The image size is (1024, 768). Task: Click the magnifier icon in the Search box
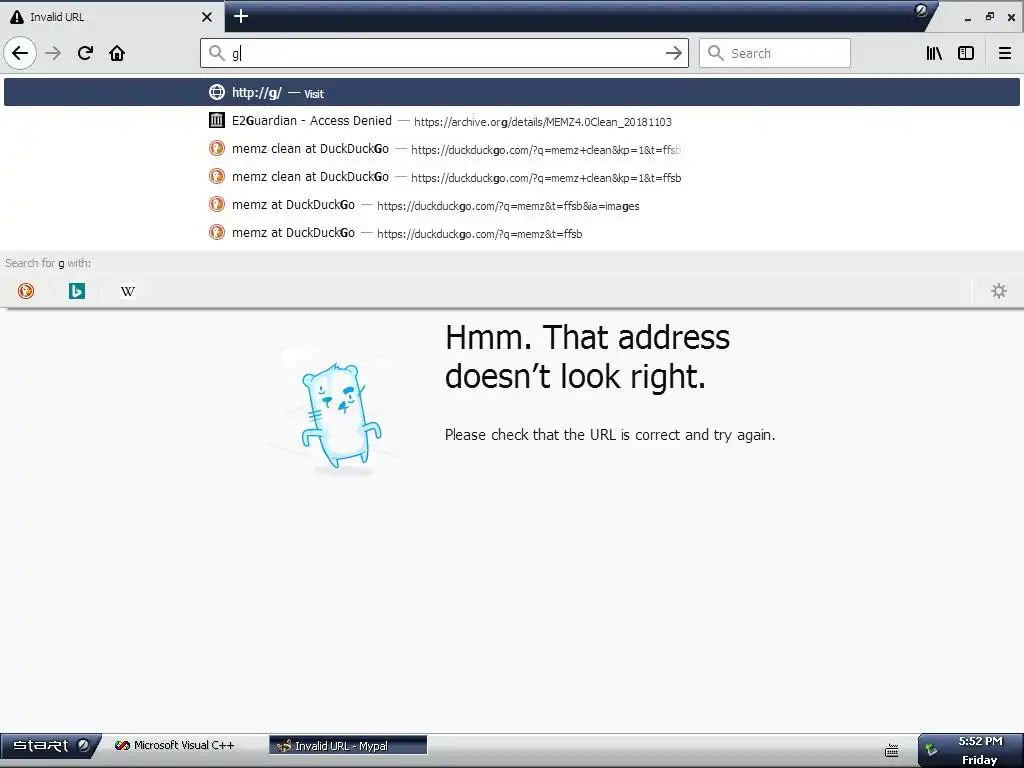point(716,53)
